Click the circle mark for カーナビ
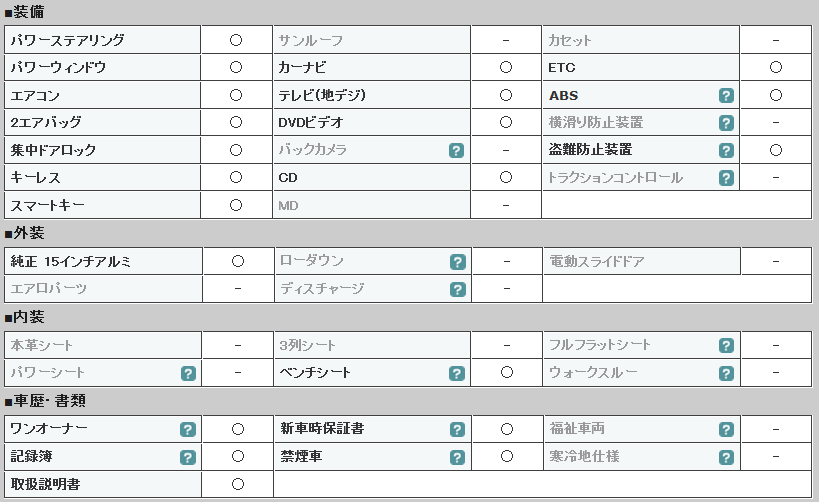819x502 pixels. coord(506,67)
